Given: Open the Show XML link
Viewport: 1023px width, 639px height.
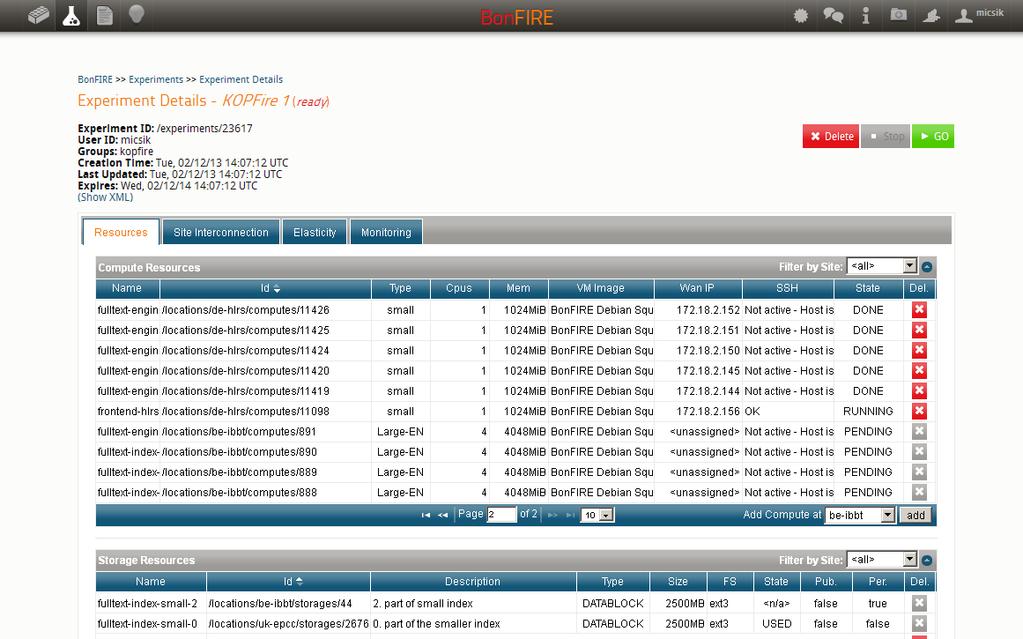Looking at the screenshot, I should (x=105, y=197).
